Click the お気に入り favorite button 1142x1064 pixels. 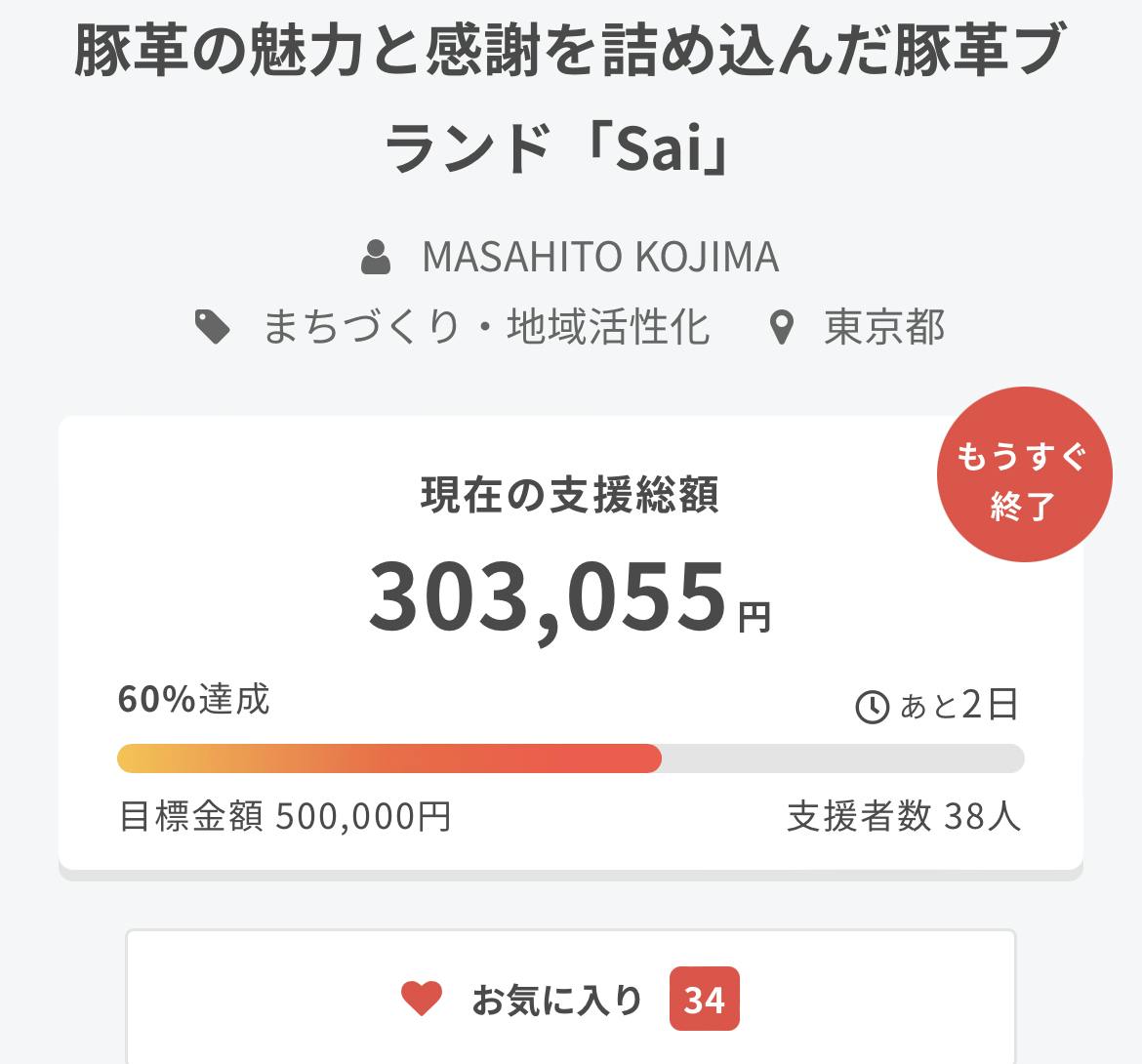click(x=557, y=1000)
